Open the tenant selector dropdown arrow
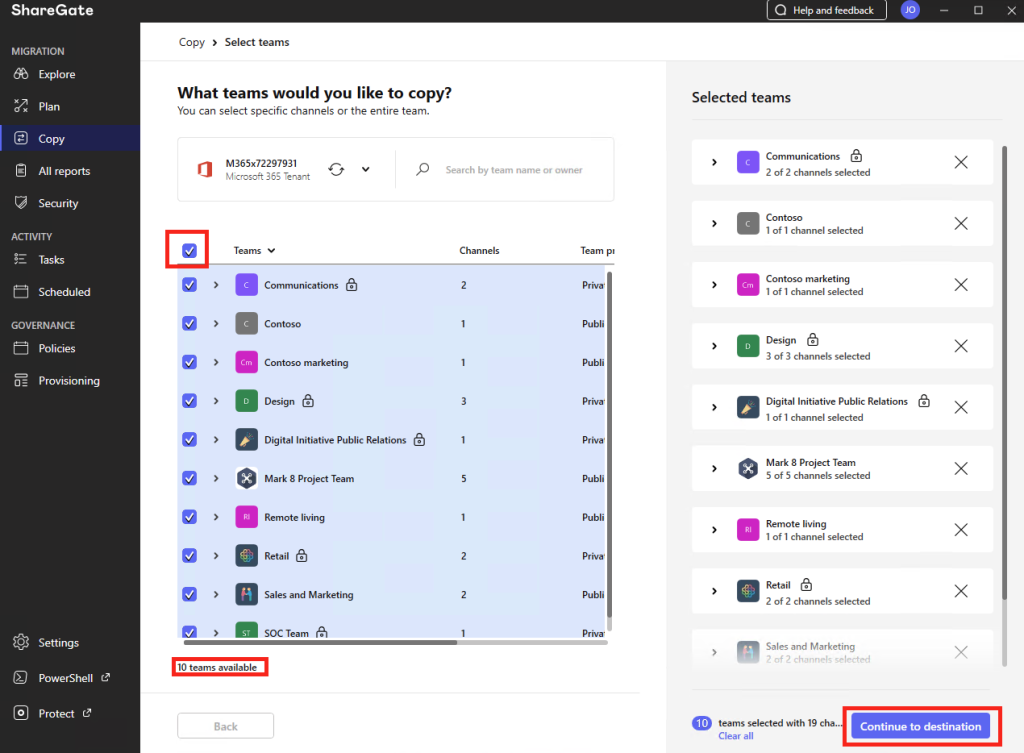 tap(366, 170)
